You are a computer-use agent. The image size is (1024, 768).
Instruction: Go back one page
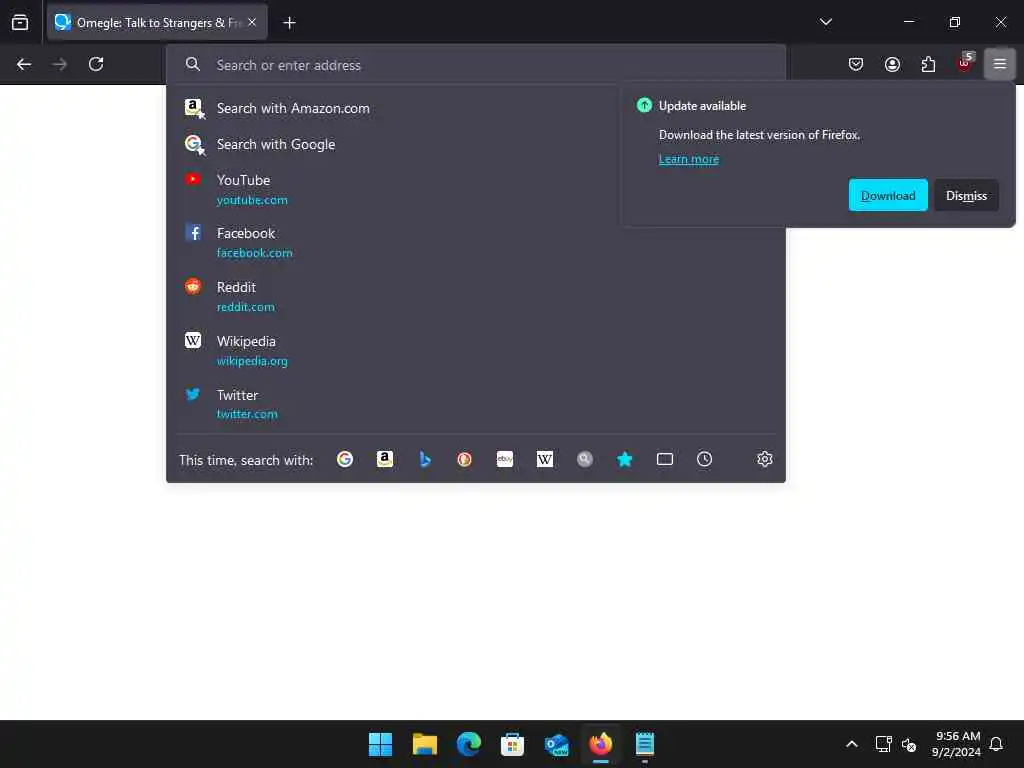tap(24, 64)
